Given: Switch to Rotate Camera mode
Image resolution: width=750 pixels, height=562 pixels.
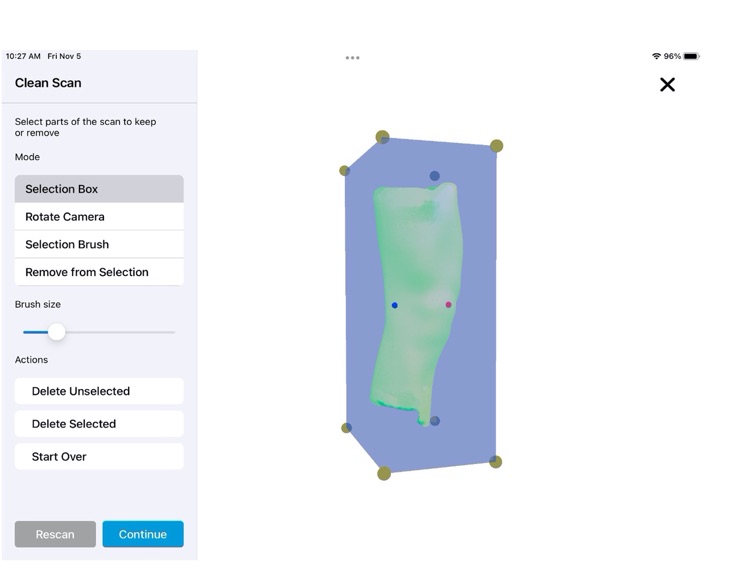Looking at the screenshot, I should 99,217.
